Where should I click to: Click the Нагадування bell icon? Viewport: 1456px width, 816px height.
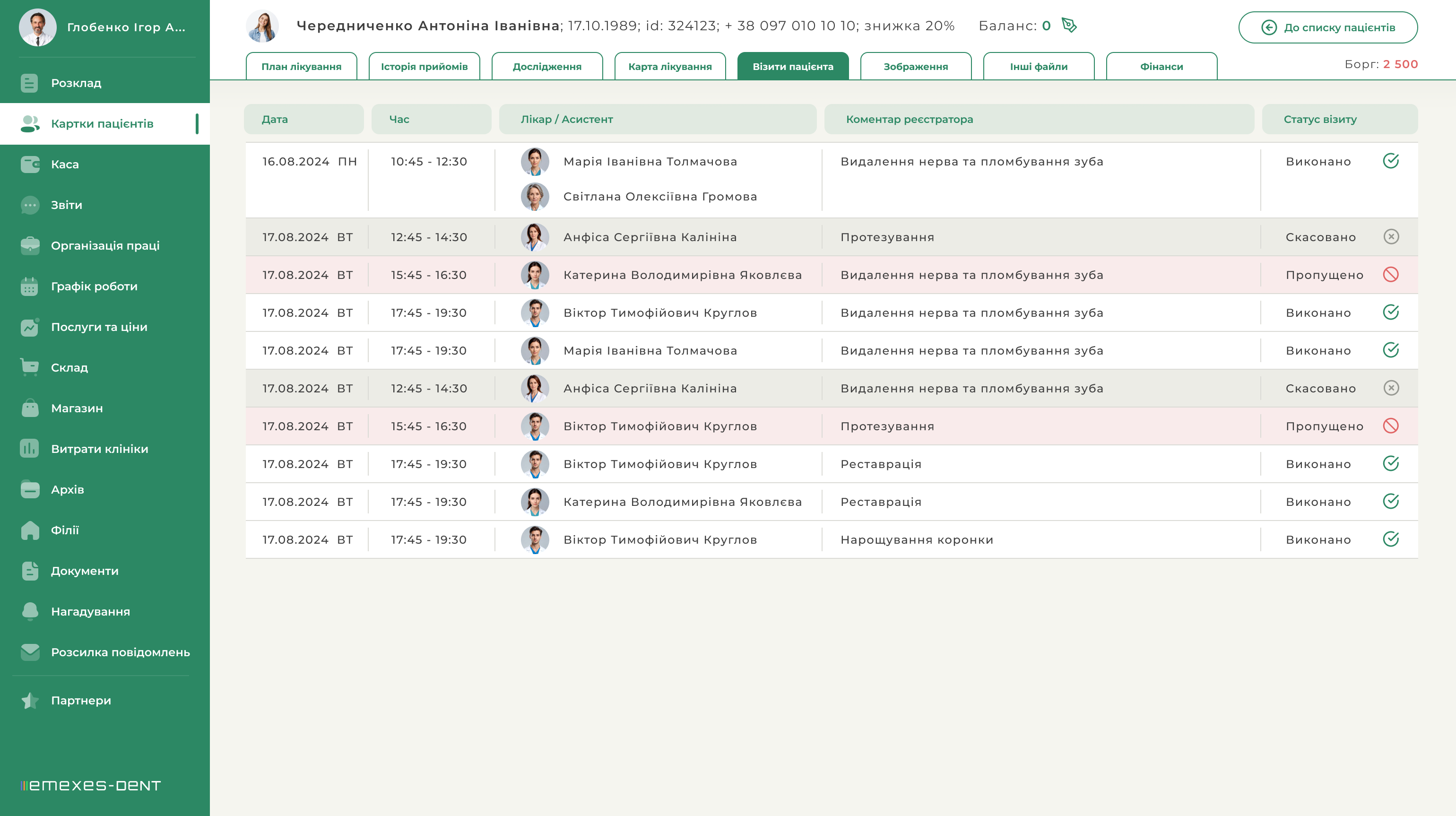tap(30, 611)
